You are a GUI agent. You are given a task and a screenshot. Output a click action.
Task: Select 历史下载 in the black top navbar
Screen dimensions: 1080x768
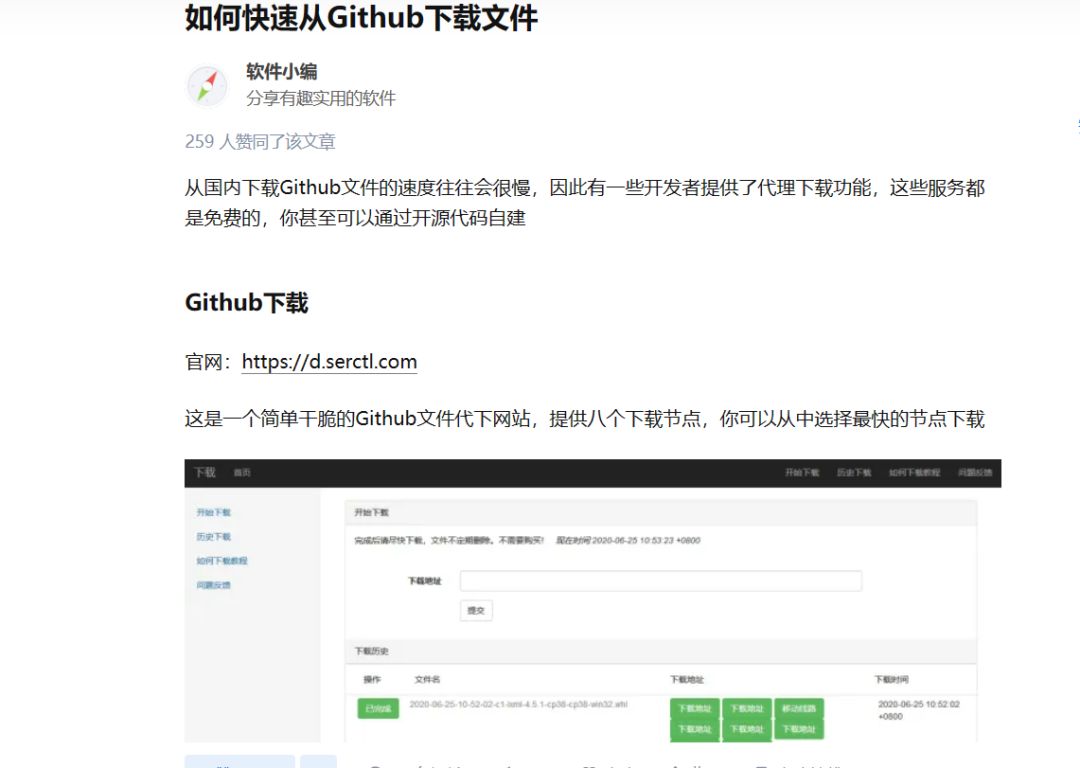click(854, 473)
